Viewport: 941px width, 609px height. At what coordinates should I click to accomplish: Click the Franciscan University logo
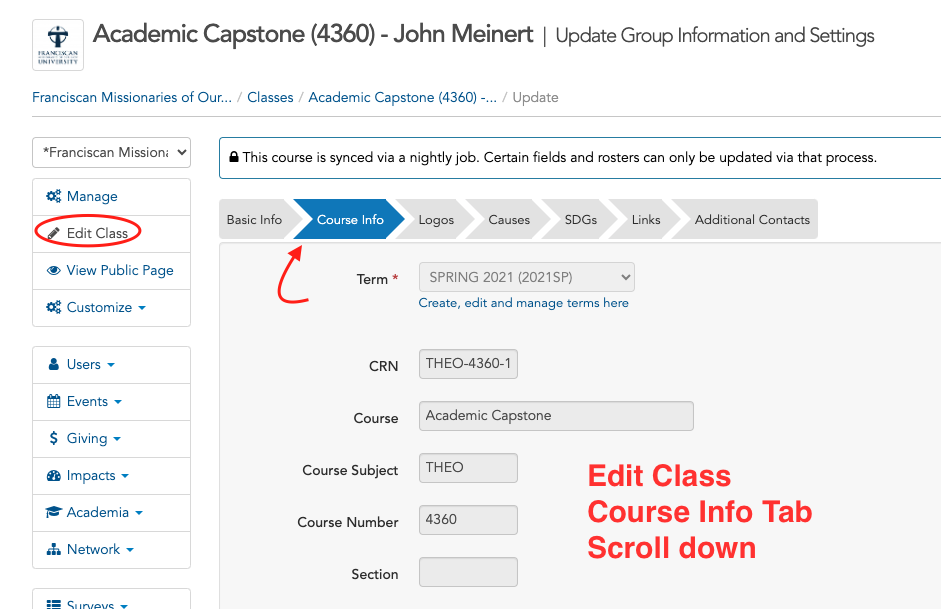[x=58, y=45]
